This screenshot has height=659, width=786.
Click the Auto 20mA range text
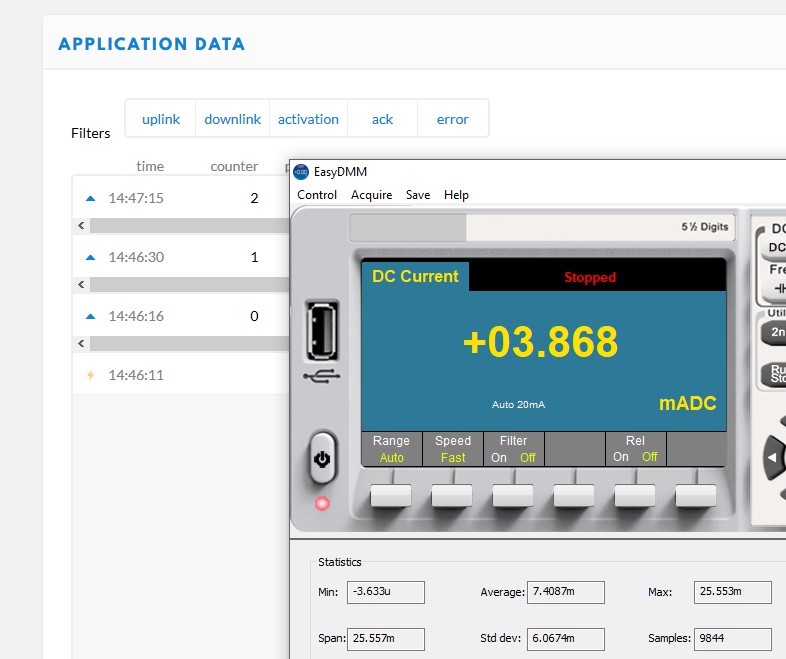[x=518, y=405]
